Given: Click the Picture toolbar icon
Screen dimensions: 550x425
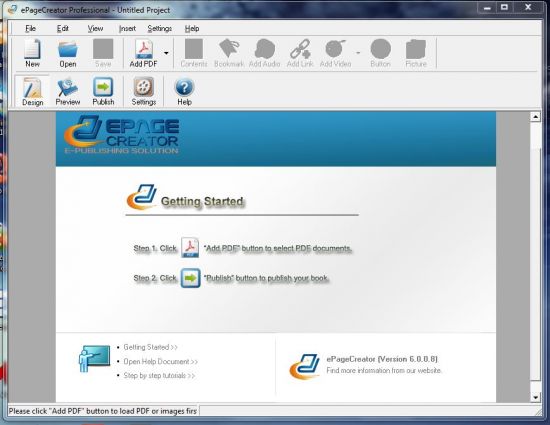Looking at the screenshot, I should click(416, 53).
